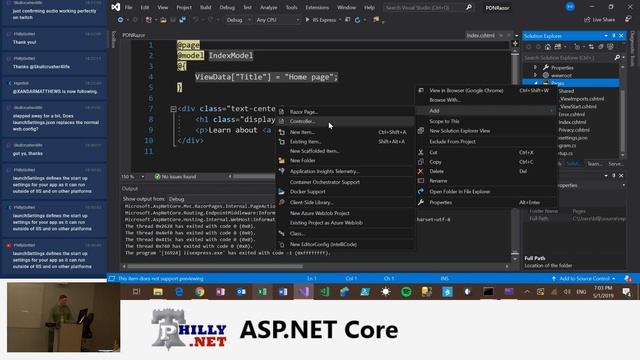This screenshot has height=360, width=640.
Task: Choose Application Insights Telemetry entry
Action: click(345, 171)
